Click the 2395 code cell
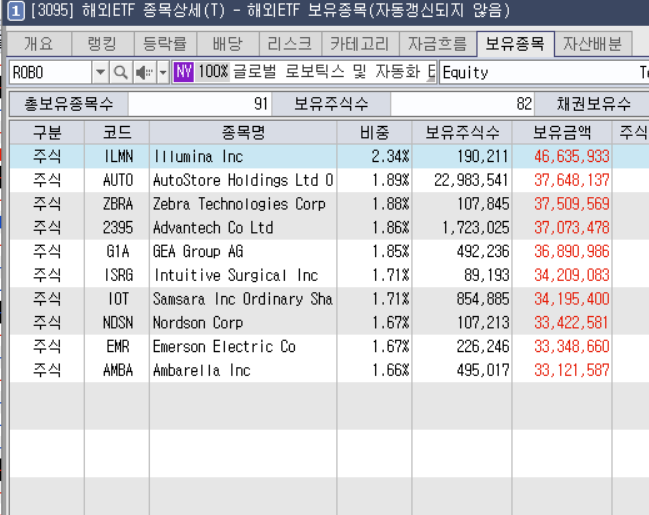 (118, 228)
